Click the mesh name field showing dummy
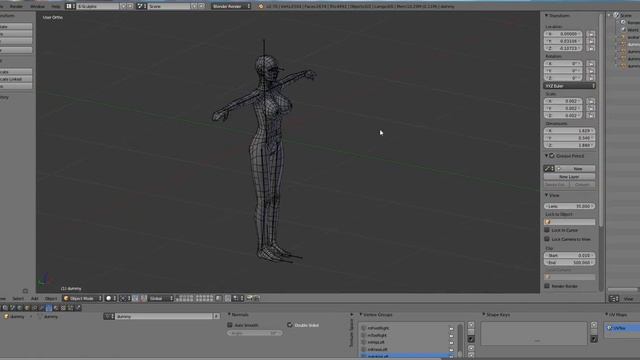 (x=164, y=316)
